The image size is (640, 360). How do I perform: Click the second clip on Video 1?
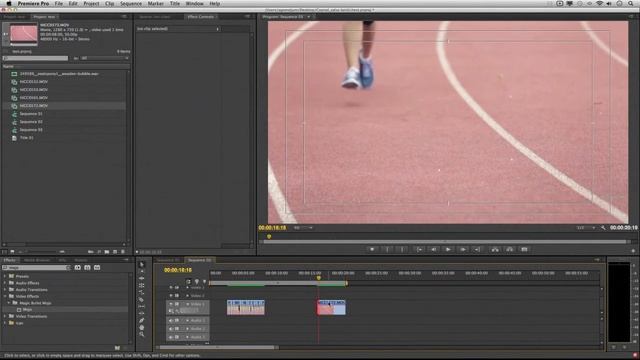coord(331,307)
